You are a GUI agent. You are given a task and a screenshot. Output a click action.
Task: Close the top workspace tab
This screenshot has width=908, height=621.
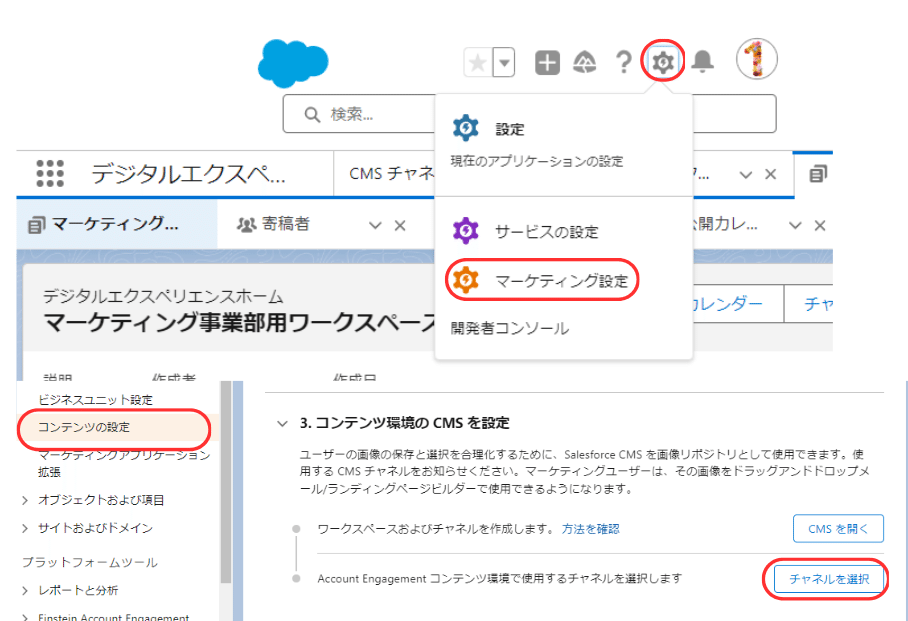coord(771,174)
